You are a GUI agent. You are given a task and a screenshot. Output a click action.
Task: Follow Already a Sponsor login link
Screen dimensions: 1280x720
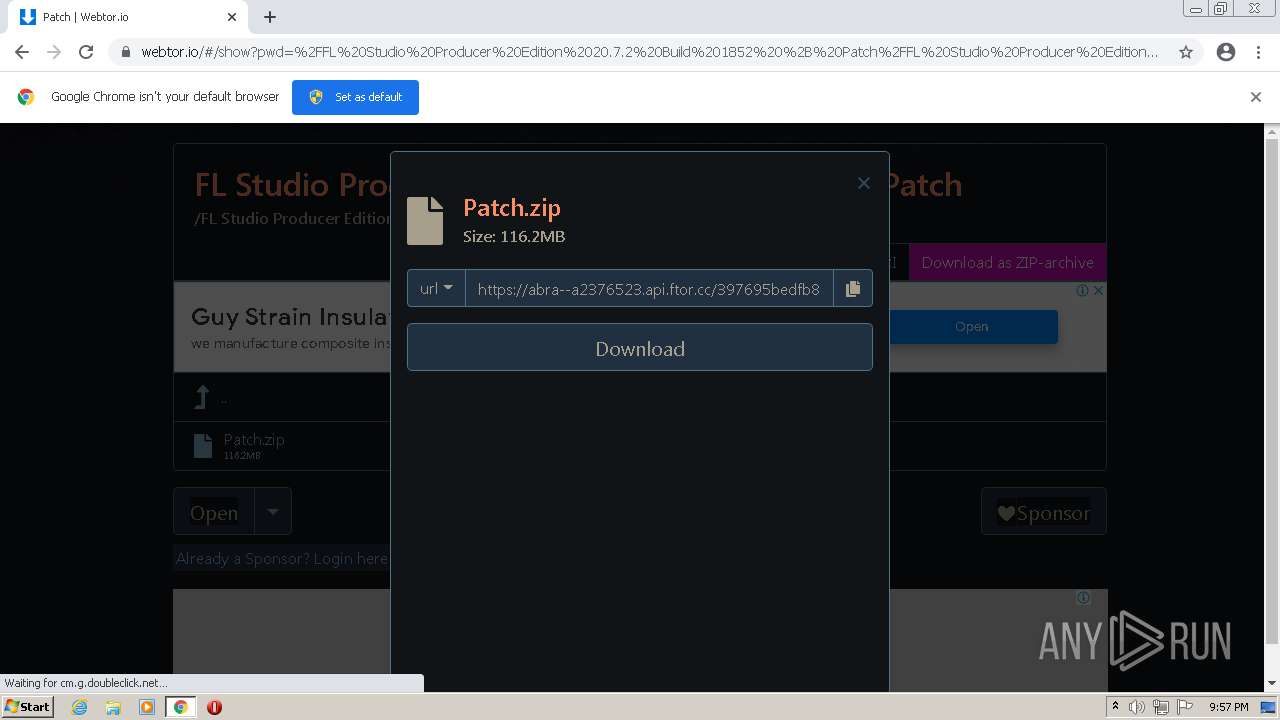(x=281, y=559)
